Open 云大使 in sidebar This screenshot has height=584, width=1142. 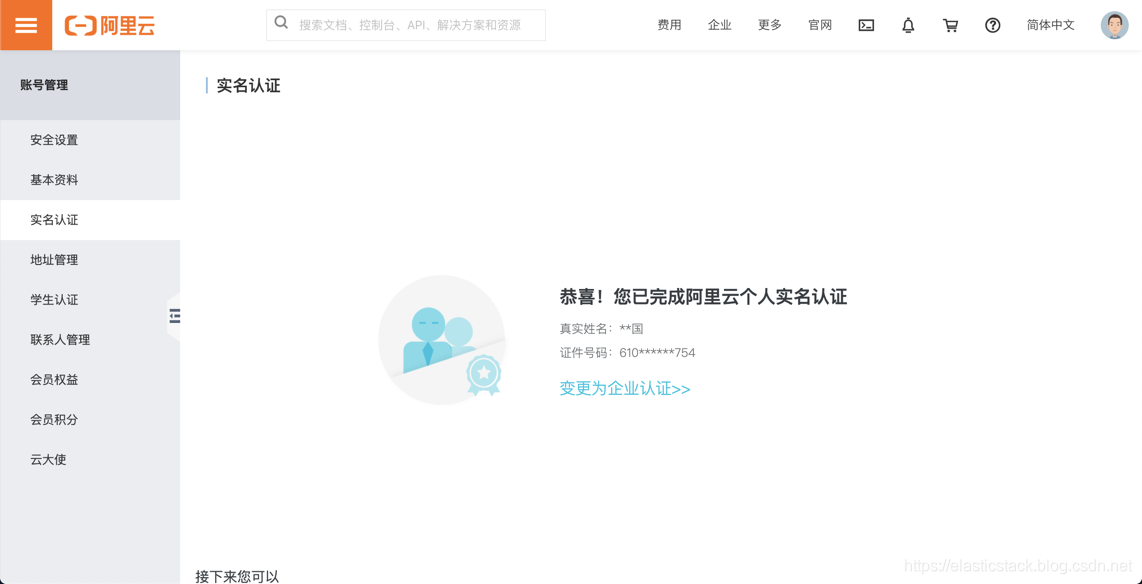click(90, 460)
